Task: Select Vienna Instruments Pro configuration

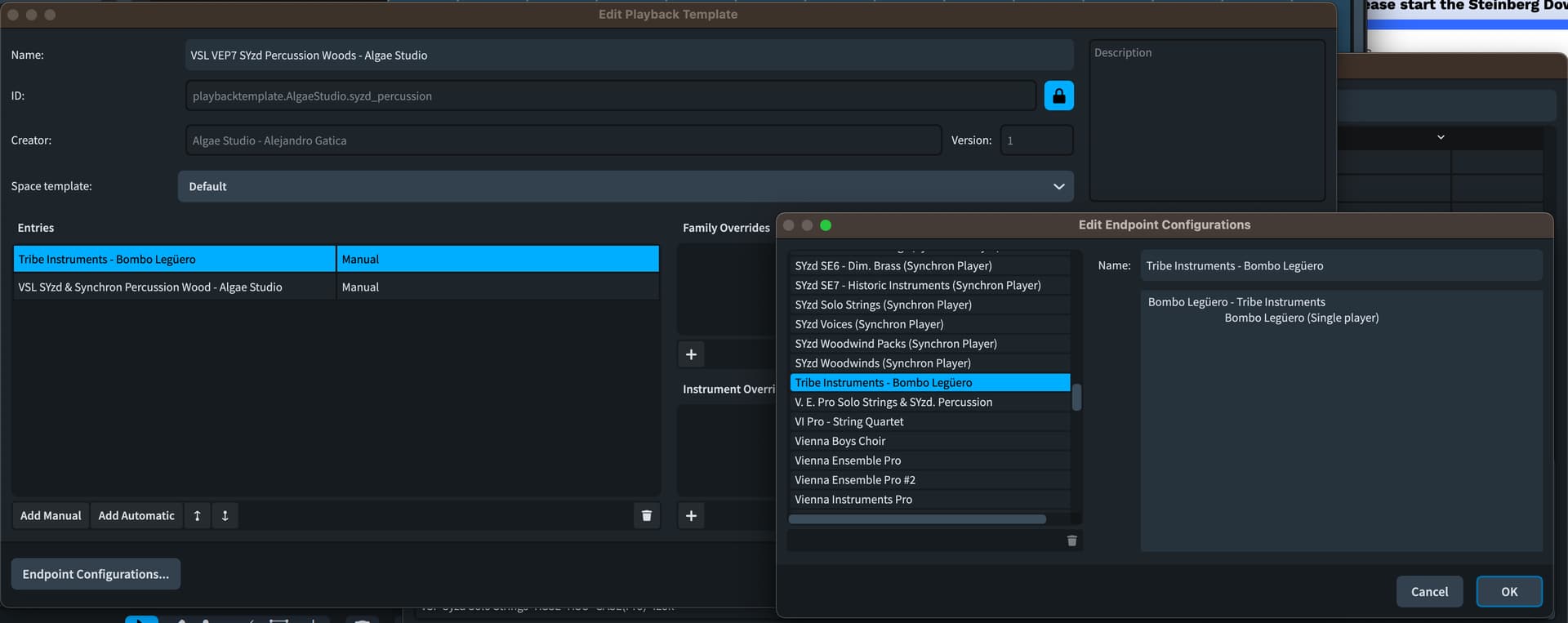Action: pyautogui.click(x=930, y=500)
